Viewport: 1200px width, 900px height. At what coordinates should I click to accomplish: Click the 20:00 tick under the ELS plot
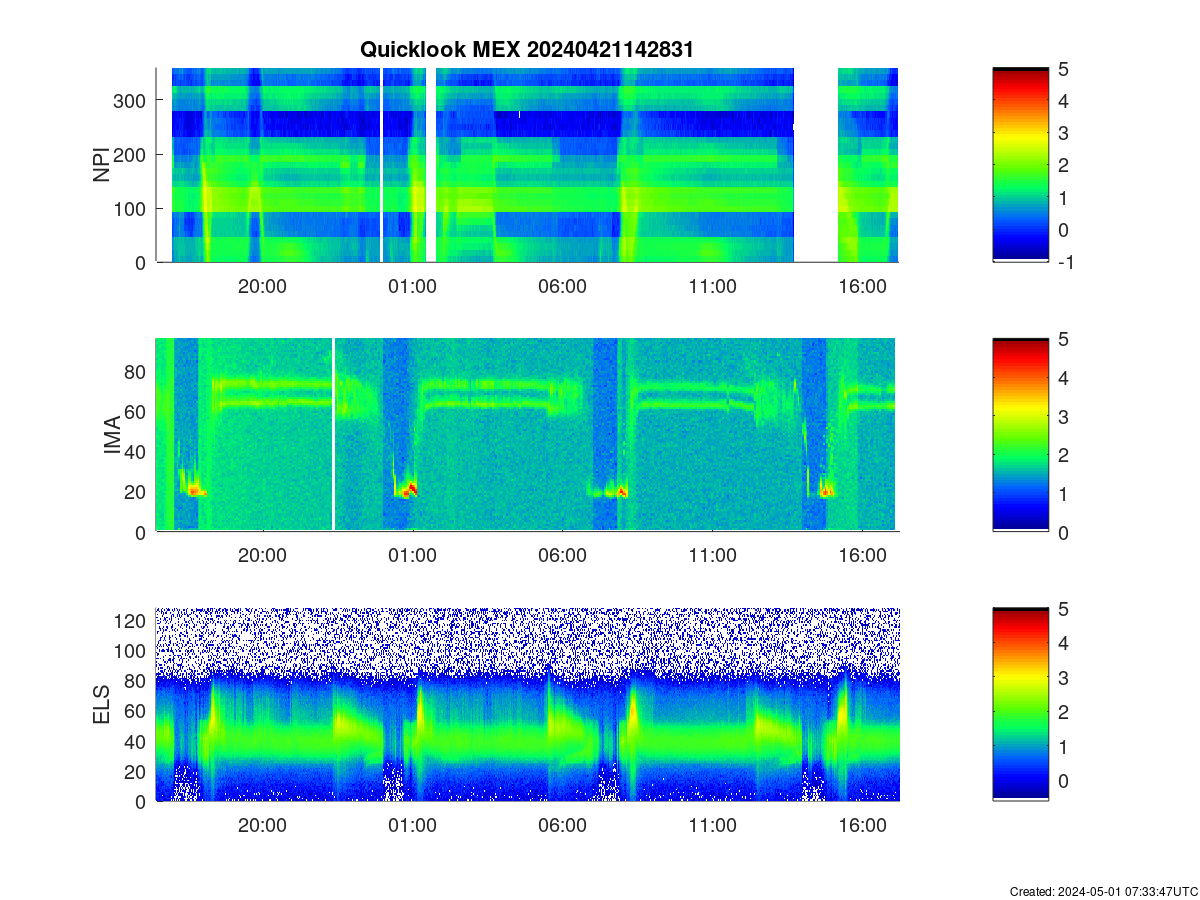262,826
